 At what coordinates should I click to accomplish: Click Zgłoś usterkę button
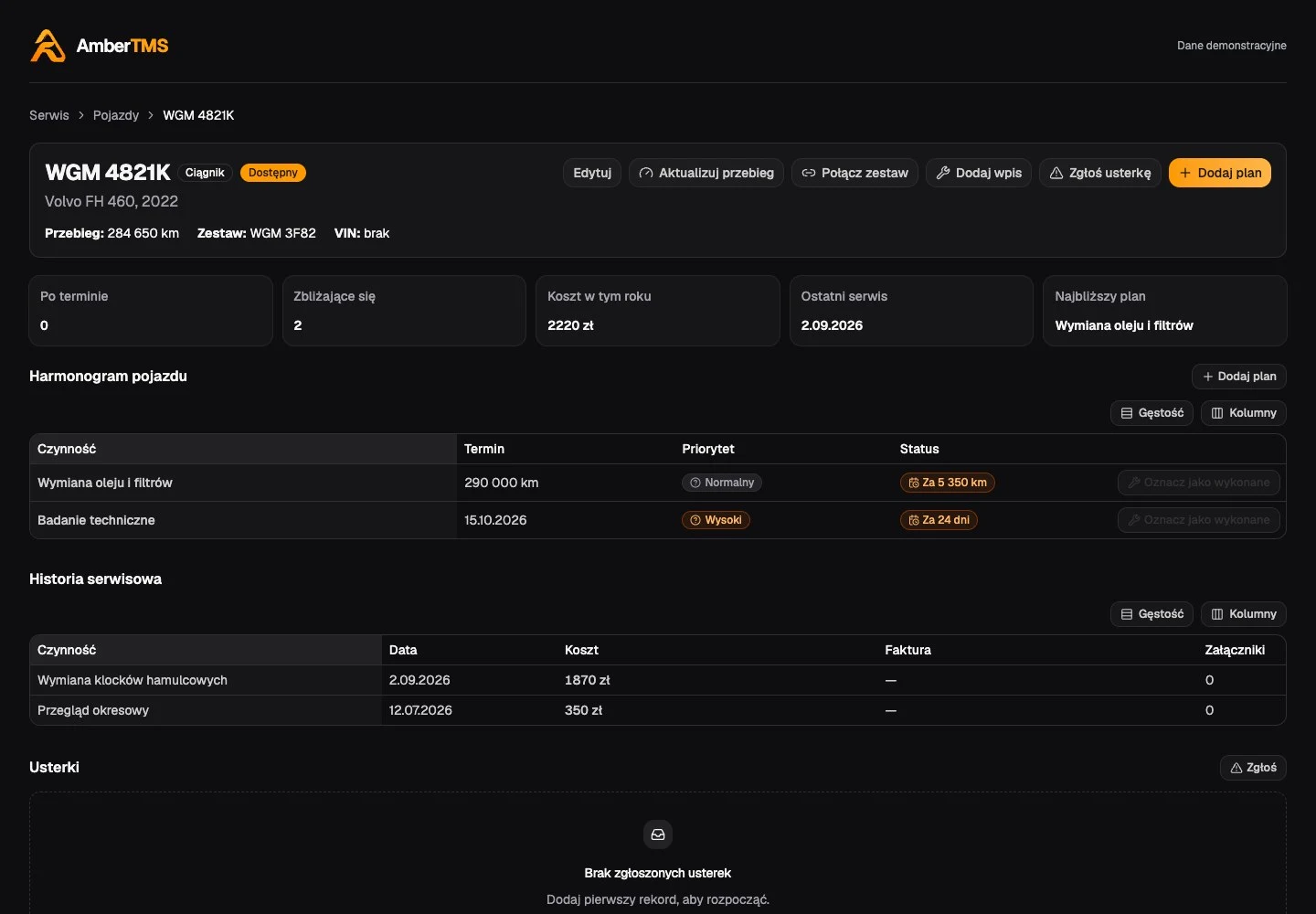point(1100,173)
